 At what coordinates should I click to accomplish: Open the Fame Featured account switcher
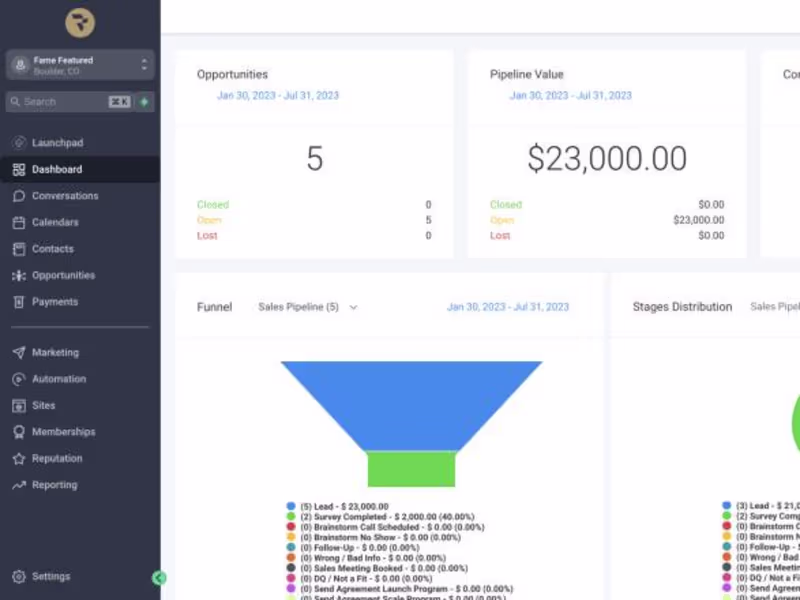tap(80, 65)
